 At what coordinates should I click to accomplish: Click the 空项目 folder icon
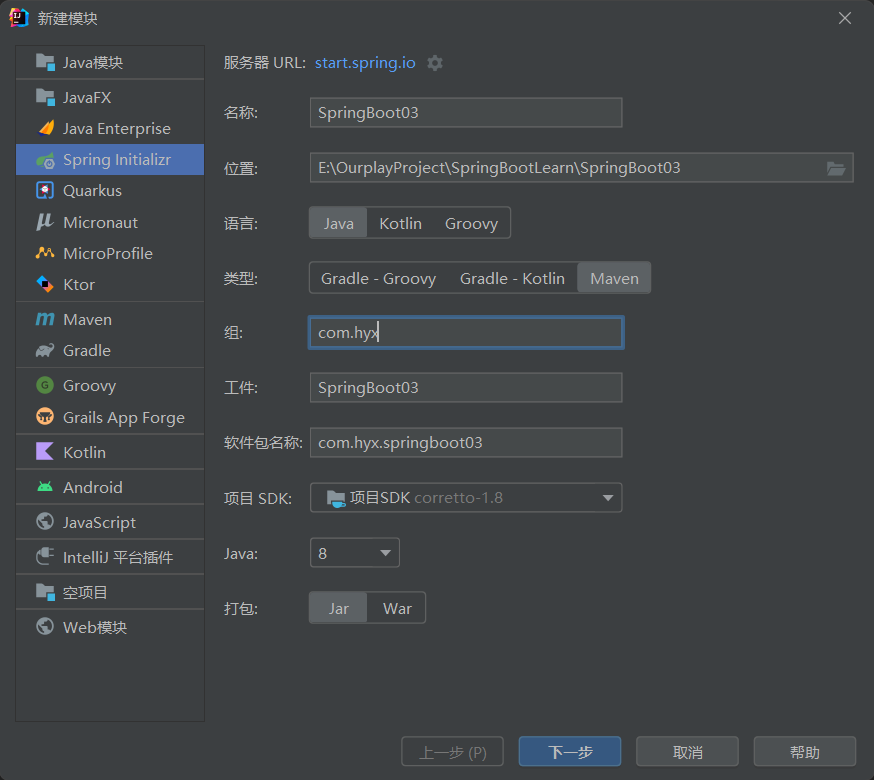coord(45,592)
